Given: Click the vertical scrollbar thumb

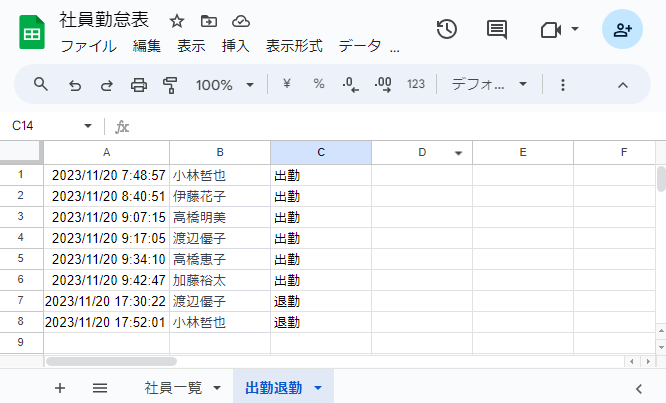Looking at the screenshot, I should click(661, 179).
